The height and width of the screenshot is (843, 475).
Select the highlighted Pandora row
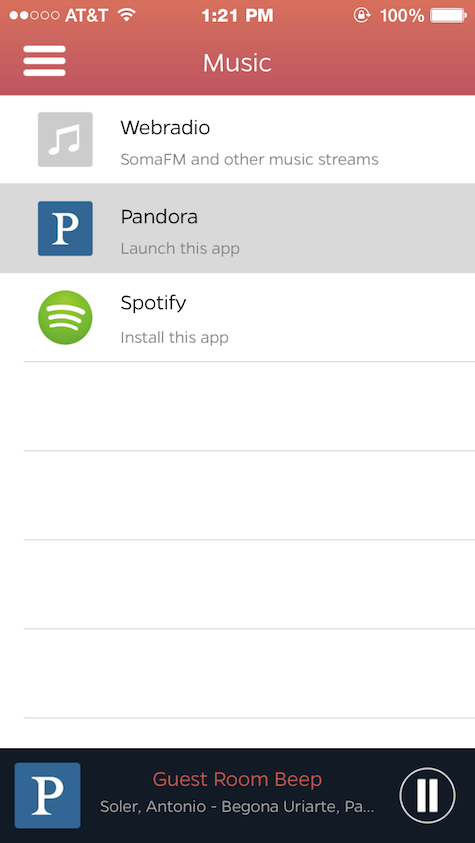tap(238, 228)
